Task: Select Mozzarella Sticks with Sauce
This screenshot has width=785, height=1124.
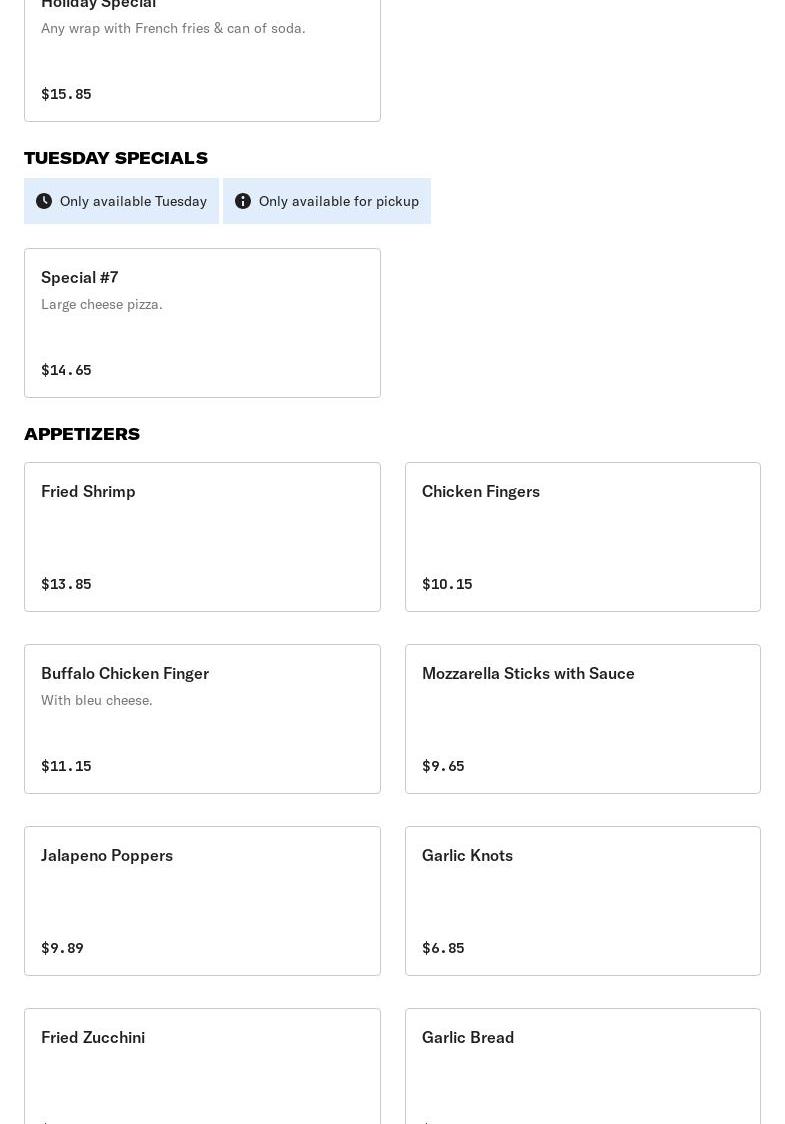Action: tap(582, 718)
